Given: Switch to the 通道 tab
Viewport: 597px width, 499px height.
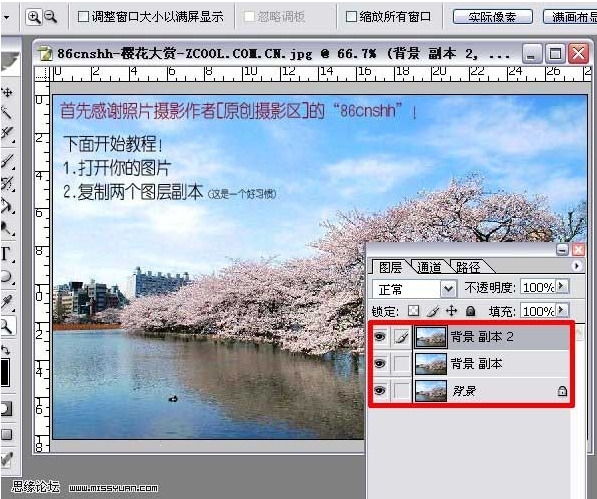Looking at the screenshot, I should [429, 267].
